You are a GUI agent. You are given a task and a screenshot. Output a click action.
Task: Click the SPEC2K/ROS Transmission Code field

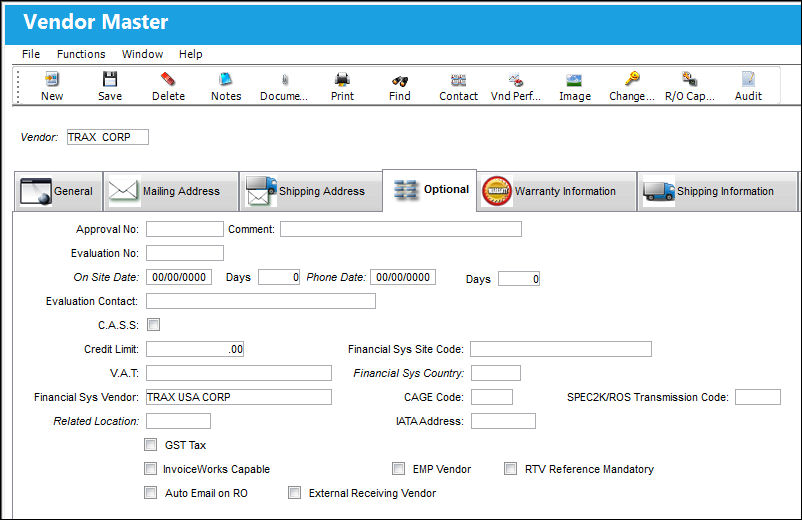tap(758, 397)
